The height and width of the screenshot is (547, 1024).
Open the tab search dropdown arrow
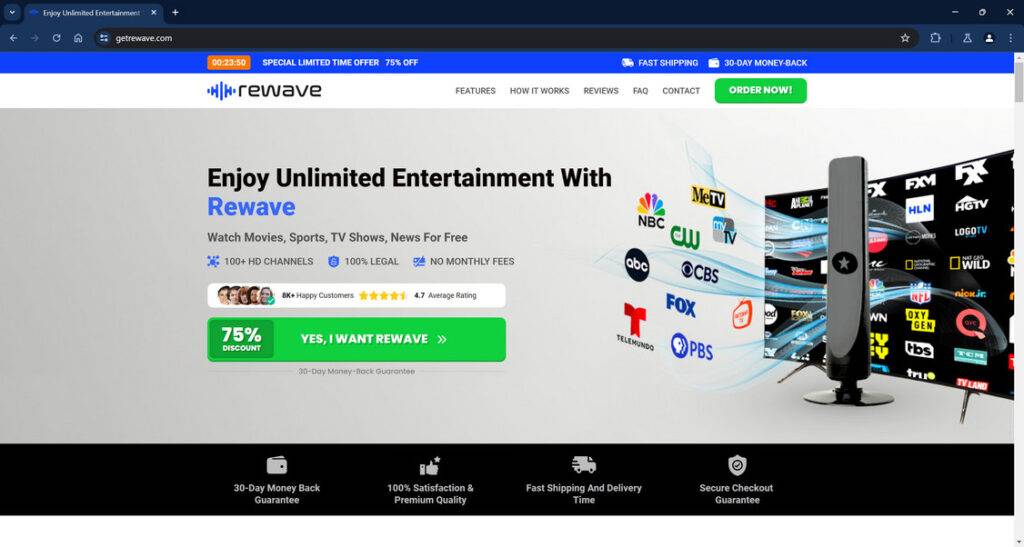click(x=12, y=12)
